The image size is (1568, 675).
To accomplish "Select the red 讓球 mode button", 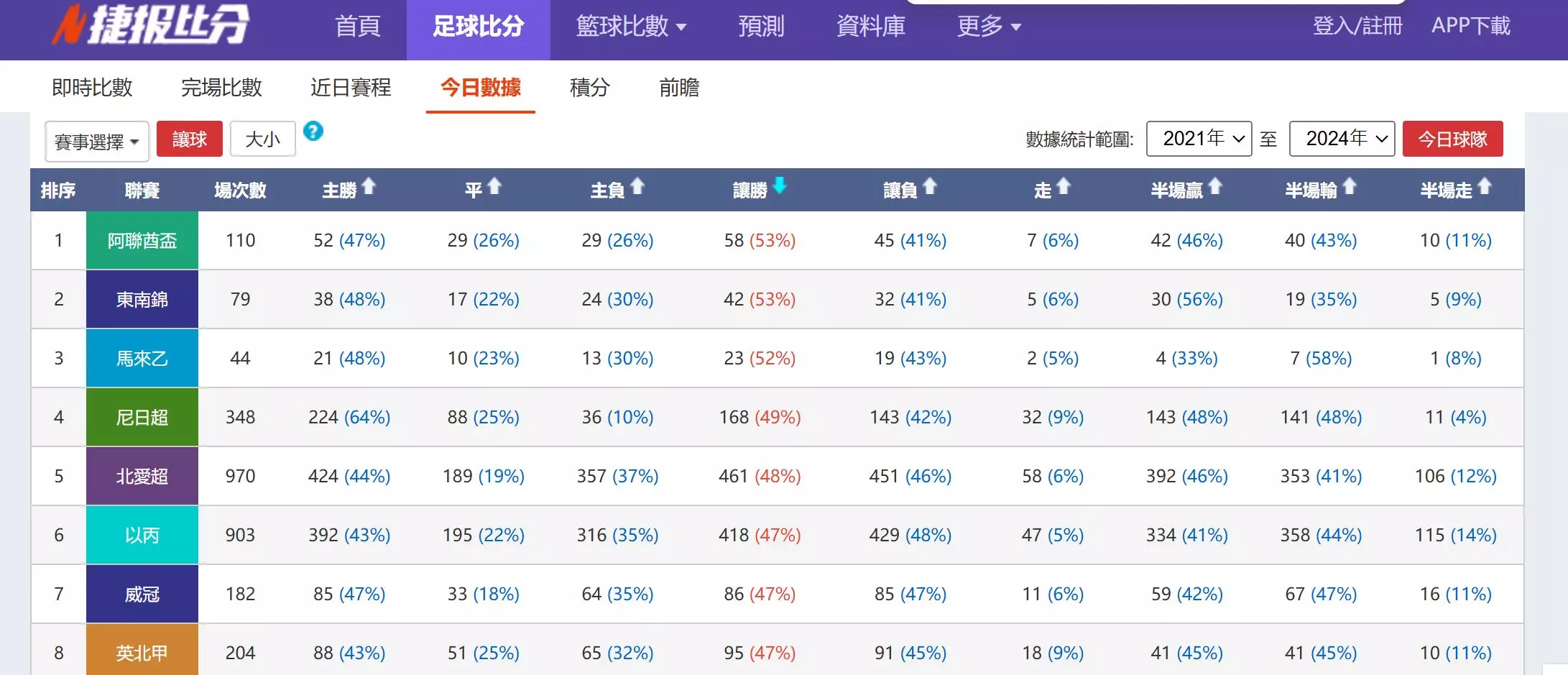I will (190, 139).
